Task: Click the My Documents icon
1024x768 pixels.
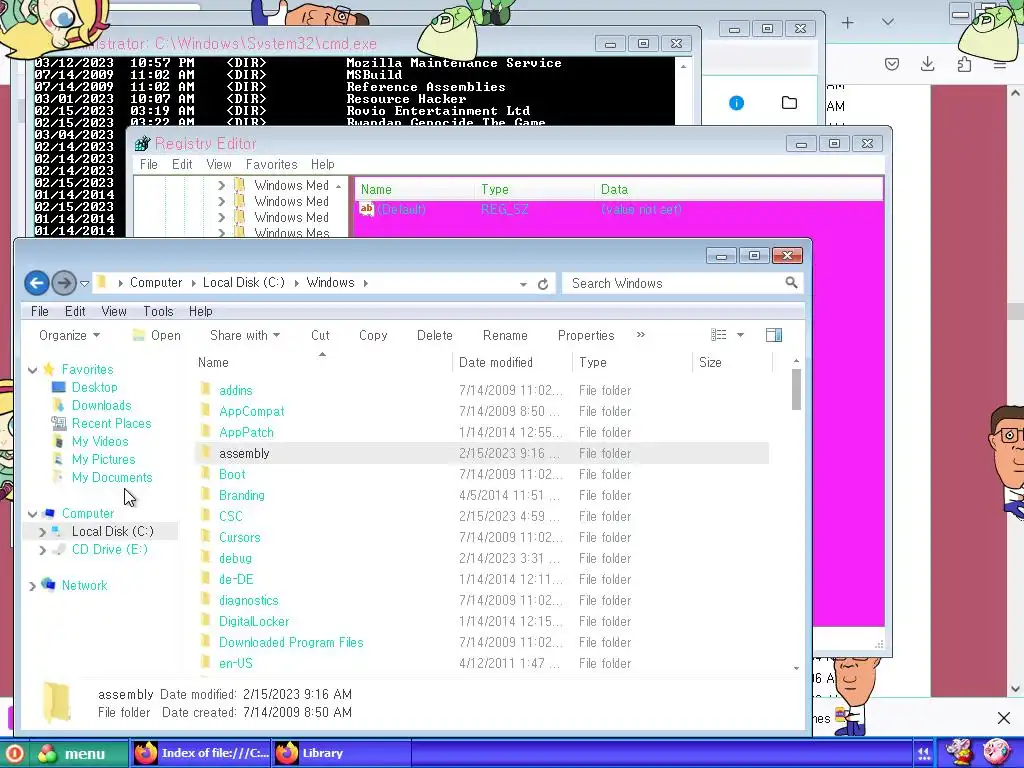Action: (x=58, y=477)
